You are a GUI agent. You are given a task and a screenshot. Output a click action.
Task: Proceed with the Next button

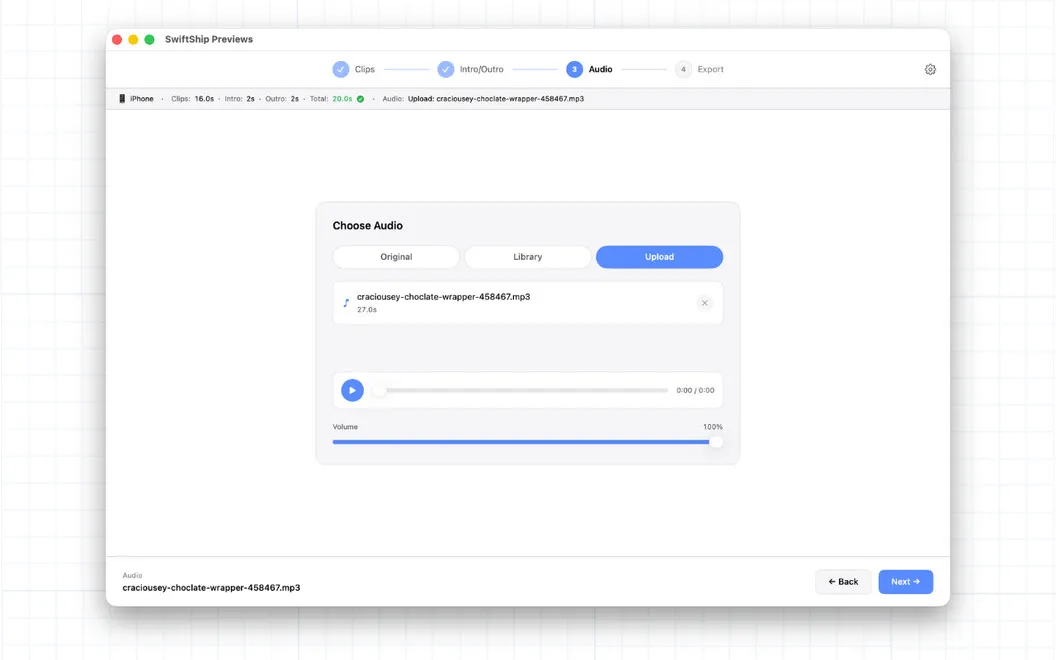click(x=906, y=582)
